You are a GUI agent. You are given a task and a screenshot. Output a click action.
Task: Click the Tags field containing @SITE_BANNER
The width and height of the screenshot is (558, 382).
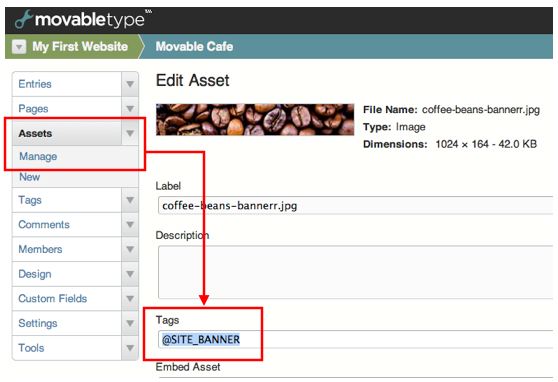(x=355, y=339)
